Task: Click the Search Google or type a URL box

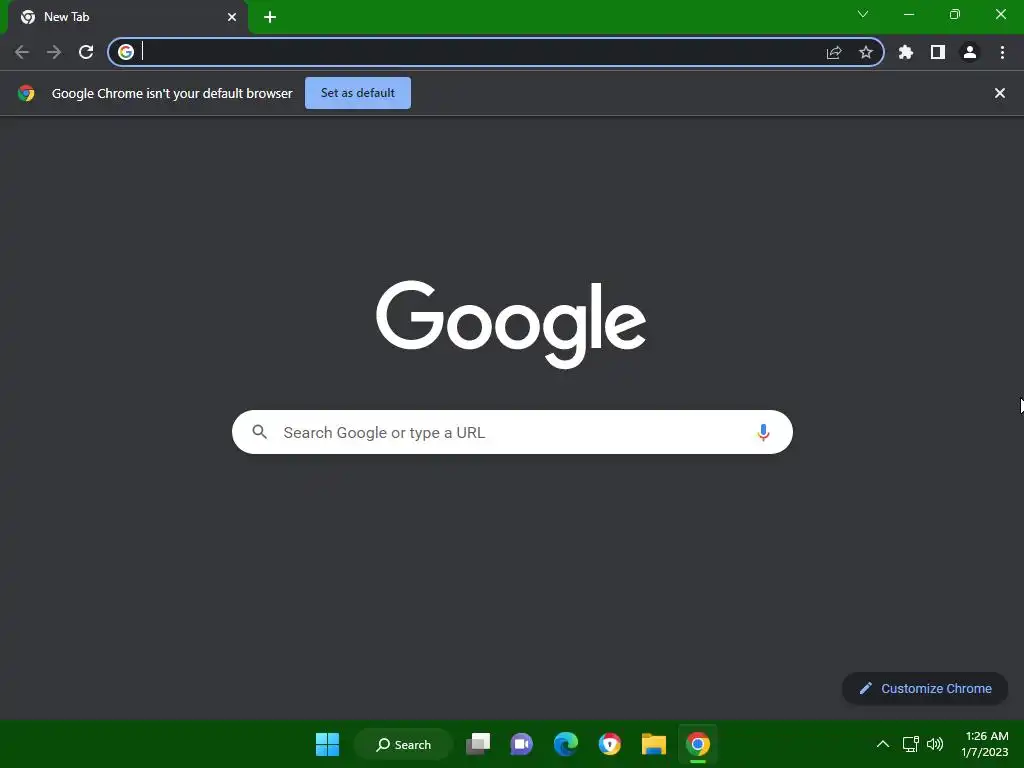Action: (513, 432)
